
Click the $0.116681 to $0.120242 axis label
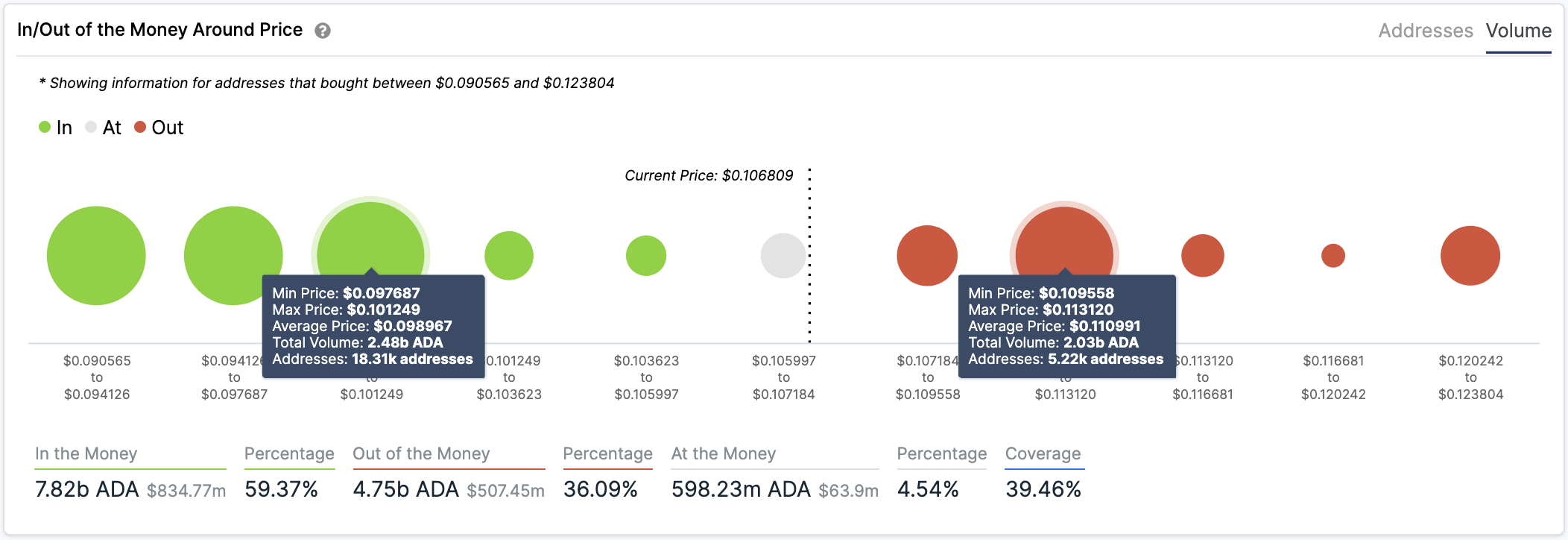1334,377
